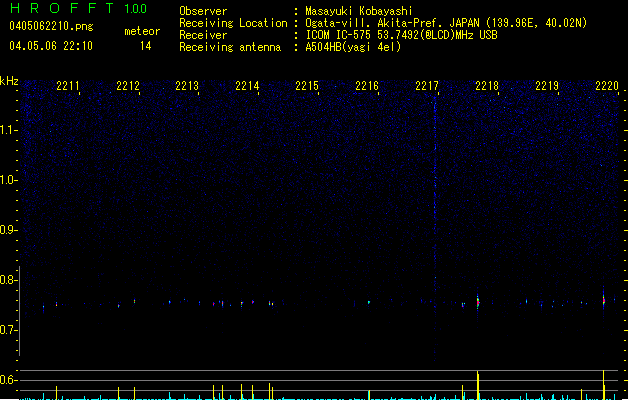Click the strong meteor echo just before 2218

point(477,302)
